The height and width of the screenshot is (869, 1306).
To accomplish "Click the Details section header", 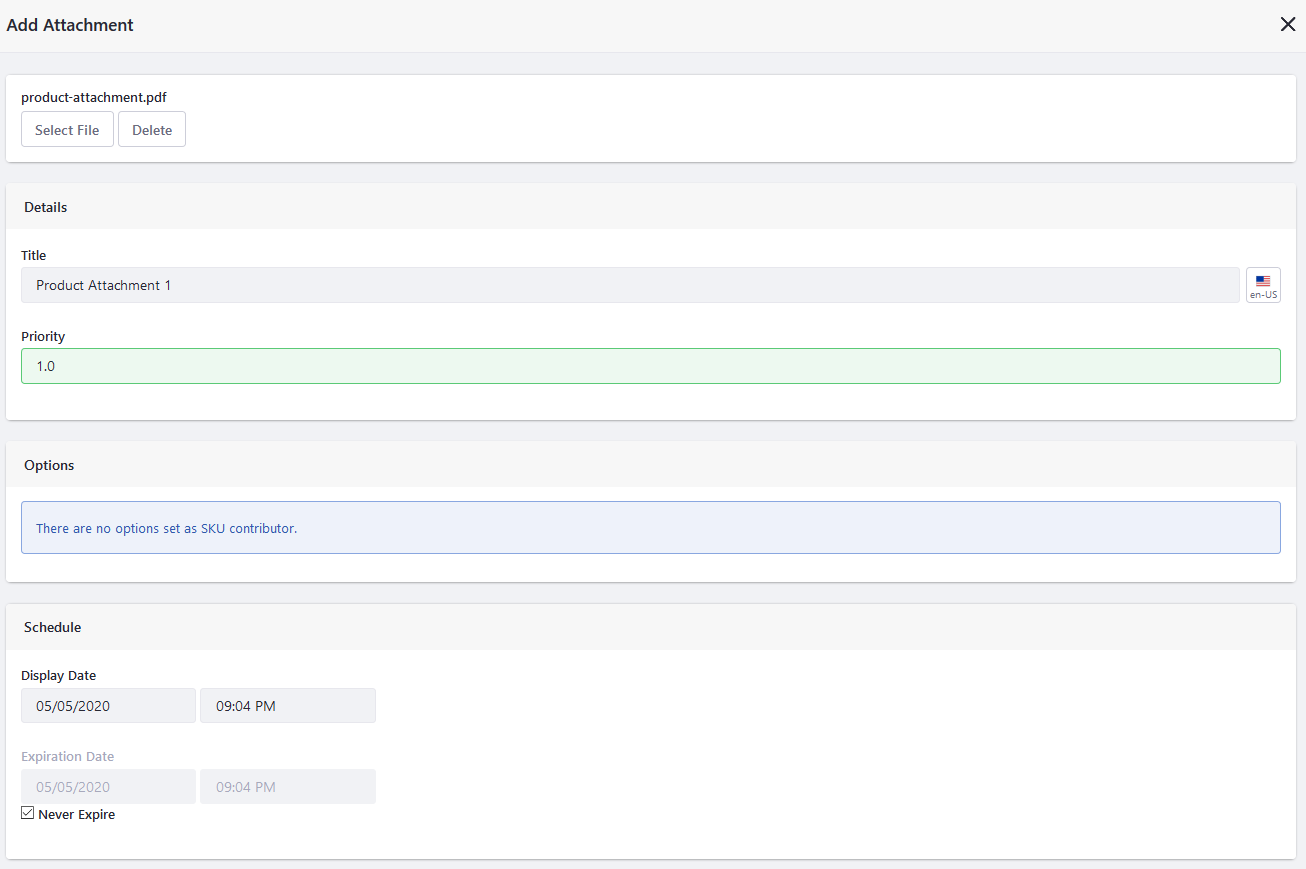I will click(651, 207).
